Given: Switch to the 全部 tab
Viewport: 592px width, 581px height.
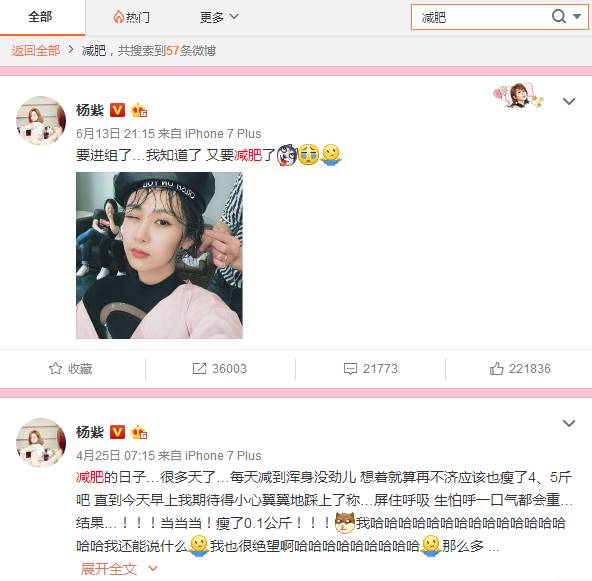Looking at the screenshot, I should coord(40,17).
